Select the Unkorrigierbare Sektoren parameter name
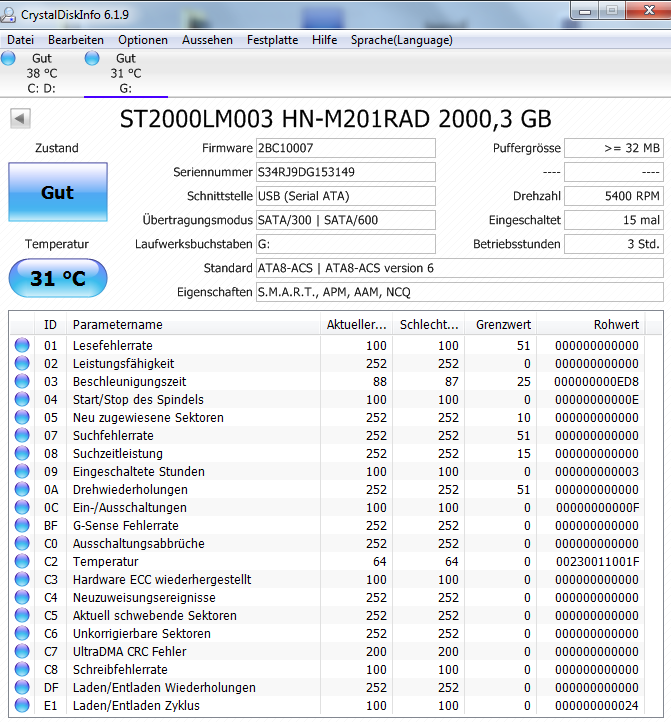 (142, 633)
